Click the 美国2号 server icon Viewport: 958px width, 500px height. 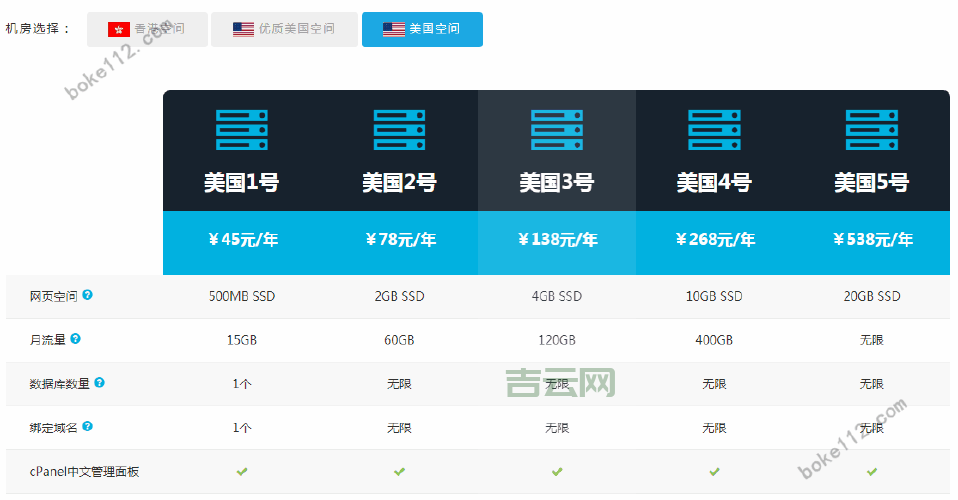(x=399, y=130)
